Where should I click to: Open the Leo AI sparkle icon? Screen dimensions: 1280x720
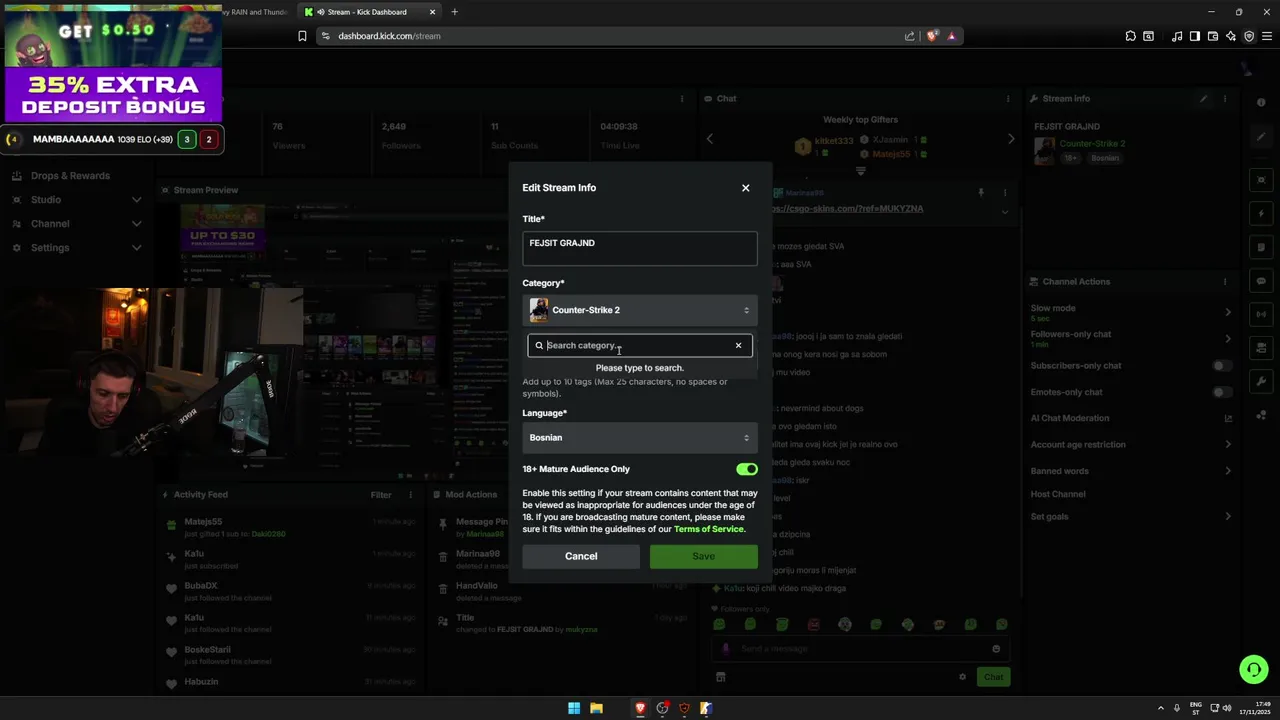(x=1231, y=36)
